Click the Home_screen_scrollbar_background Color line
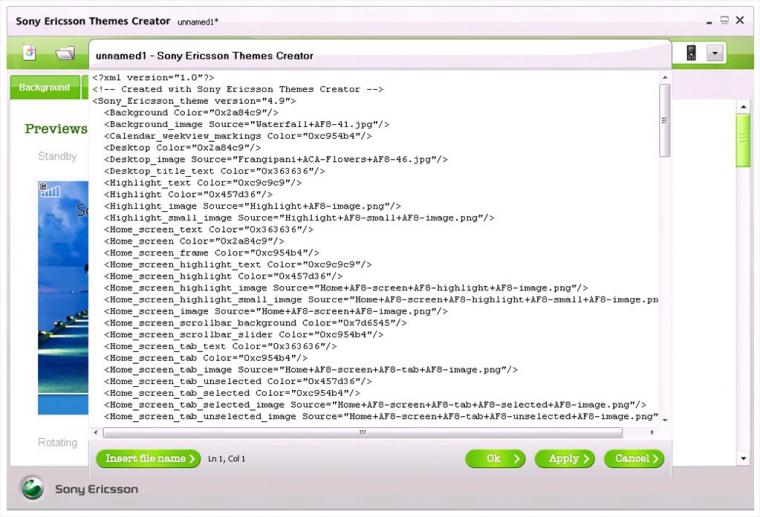Viewport: 760px width, 517px height. point(255,323)
